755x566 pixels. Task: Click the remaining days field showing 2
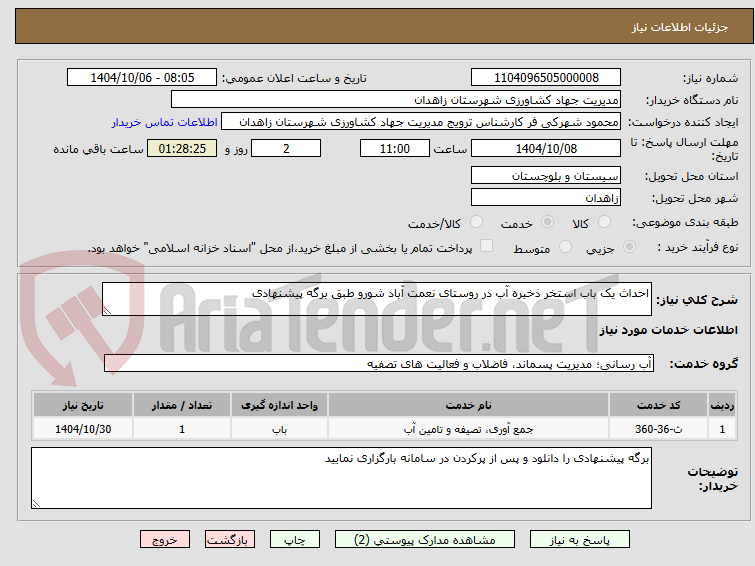[x=286, y=148]
